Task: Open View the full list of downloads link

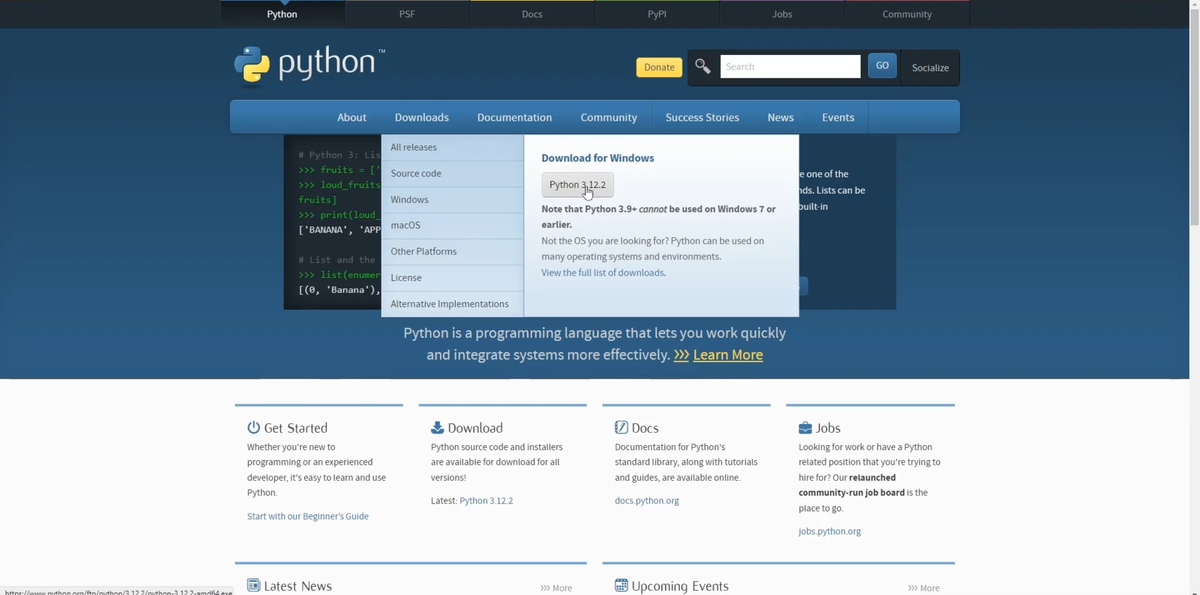Action: click(x=603, y=272)
